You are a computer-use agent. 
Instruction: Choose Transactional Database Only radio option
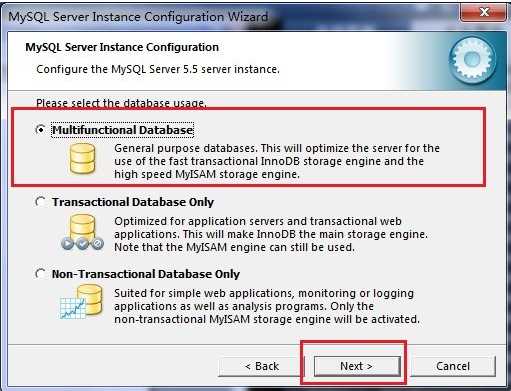40,202
